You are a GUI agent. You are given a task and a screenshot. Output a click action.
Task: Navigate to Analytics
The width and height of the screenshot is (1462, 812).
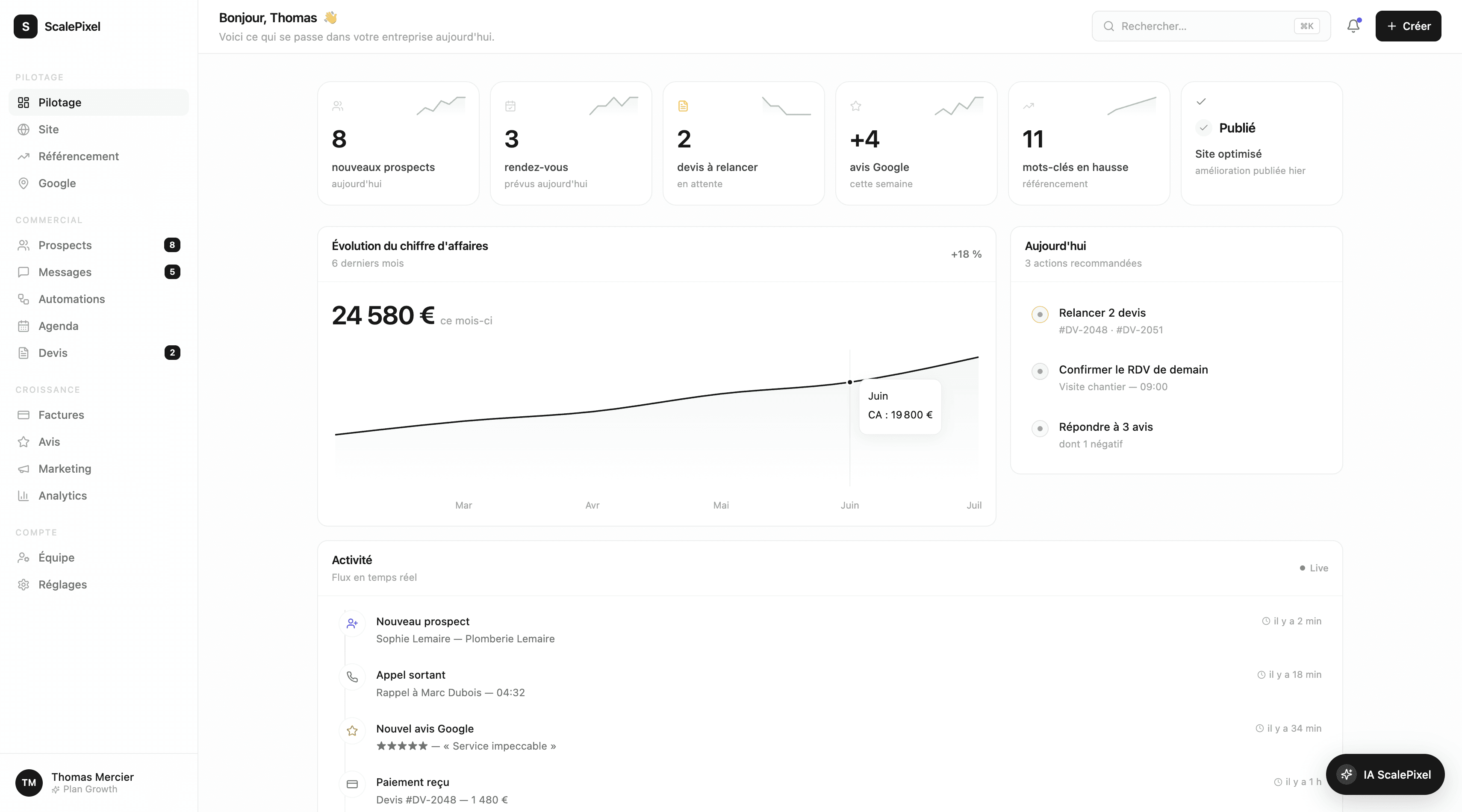click(x=99, y=495)
